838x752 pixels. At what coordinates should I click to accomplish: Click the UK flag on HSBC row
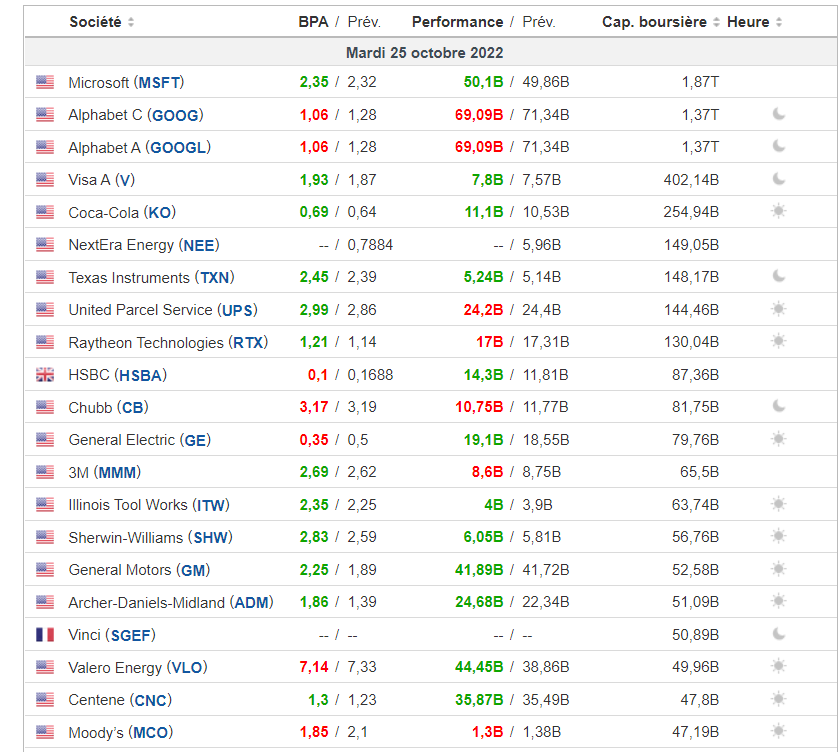click(45, 375)
